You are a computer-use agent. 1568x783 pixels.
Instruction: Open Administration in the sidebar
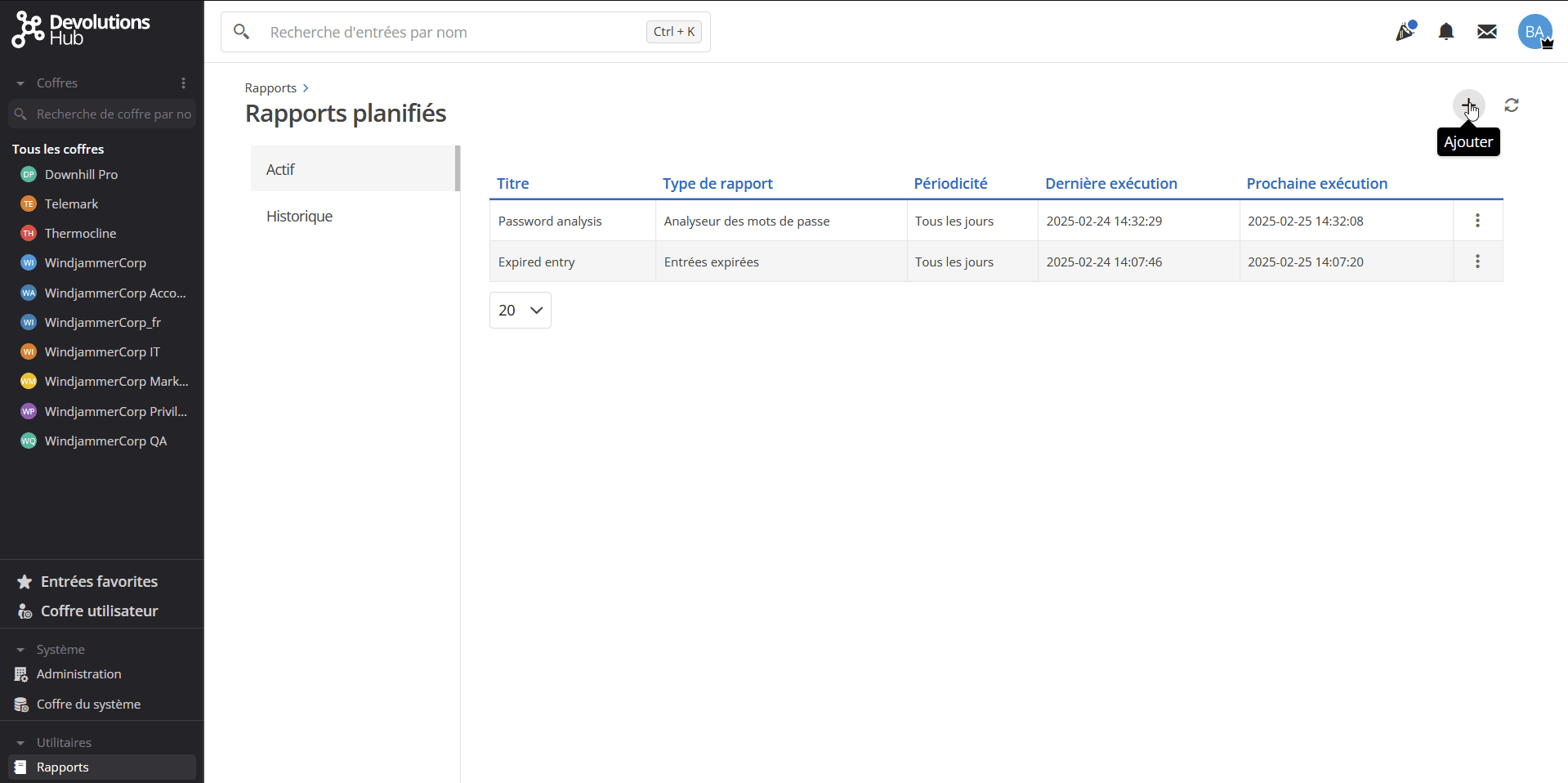coord(78,674)
